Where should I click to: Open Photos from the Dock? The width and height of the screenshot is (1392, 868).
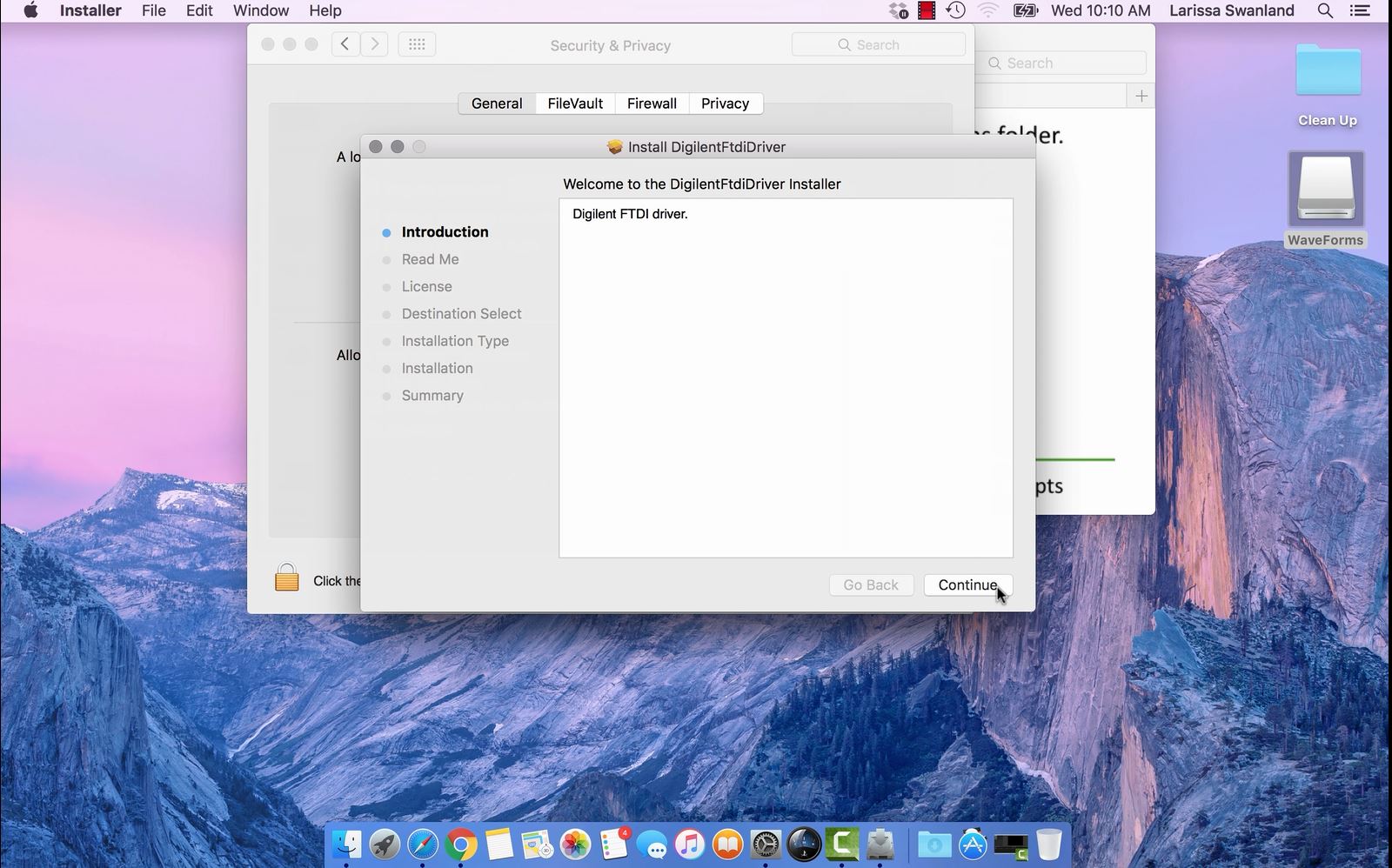575,844
